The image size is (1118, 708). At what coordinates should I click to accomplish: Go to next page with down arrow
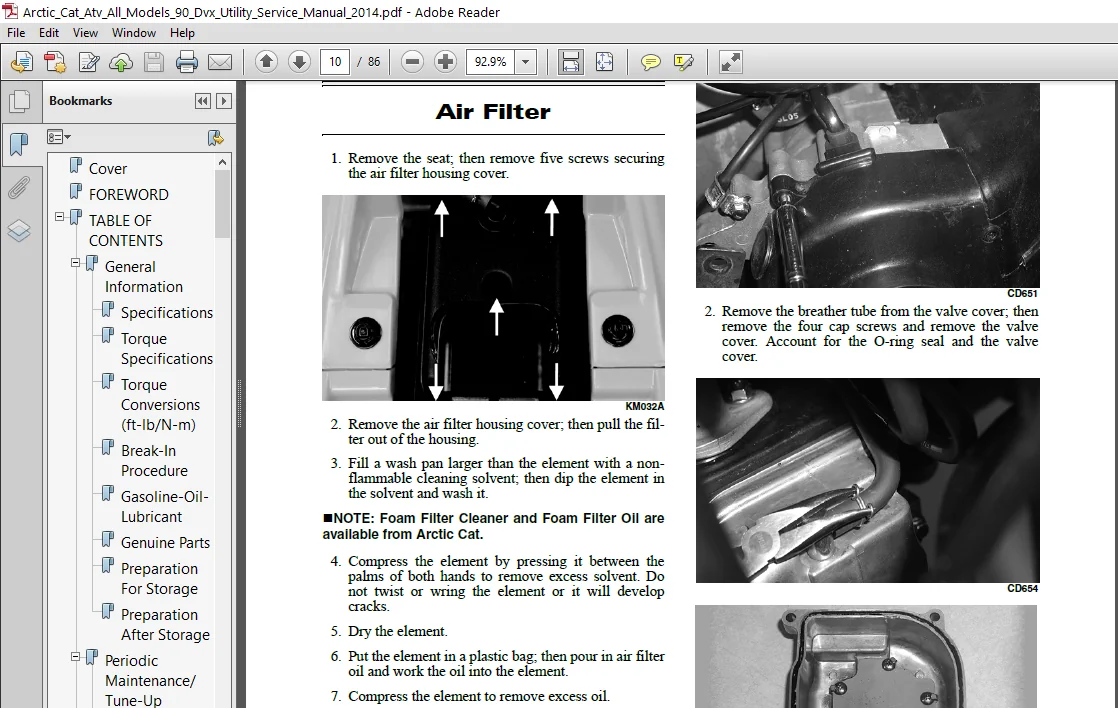pyautogui.click(x=299, y=62)
